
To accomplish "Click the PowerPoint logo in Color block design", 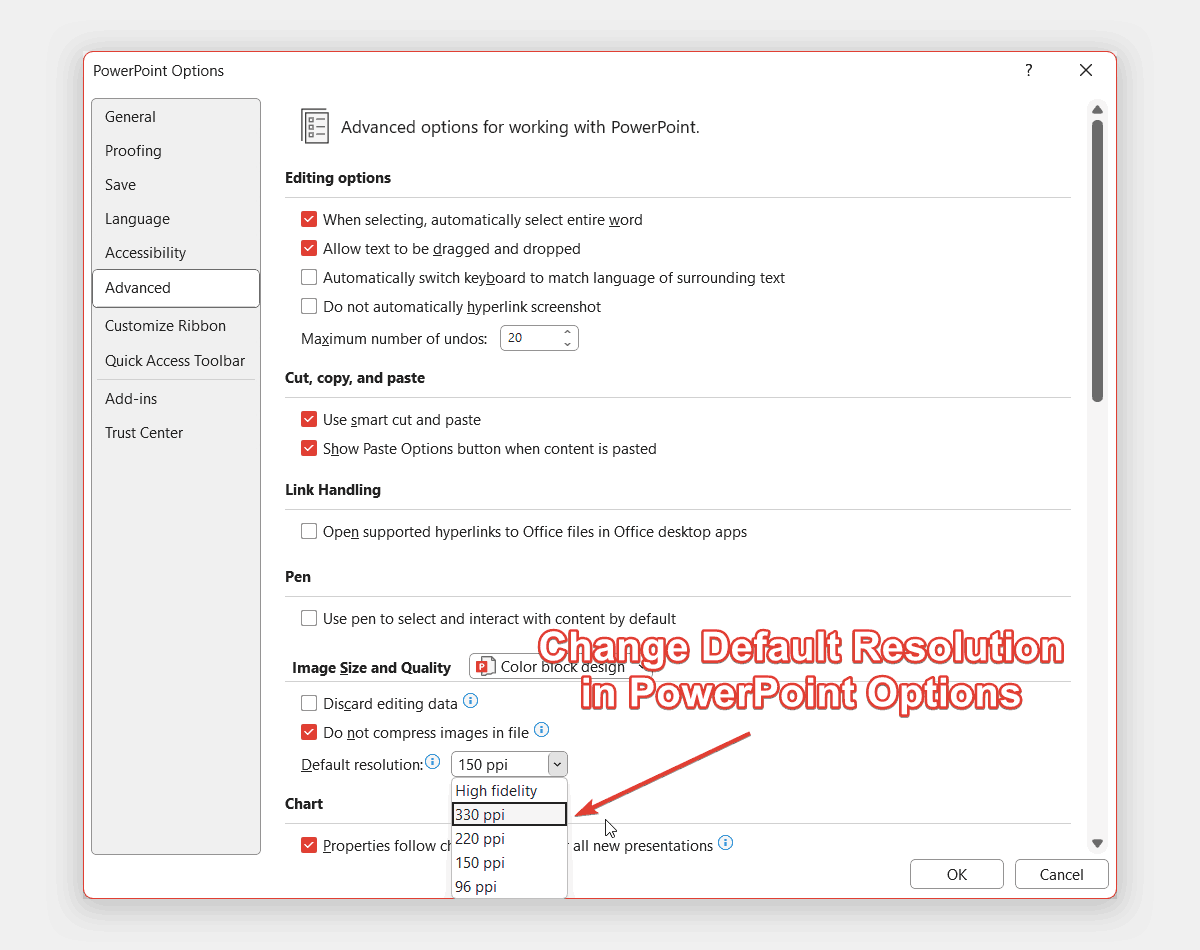I will [x=484, y=665].
